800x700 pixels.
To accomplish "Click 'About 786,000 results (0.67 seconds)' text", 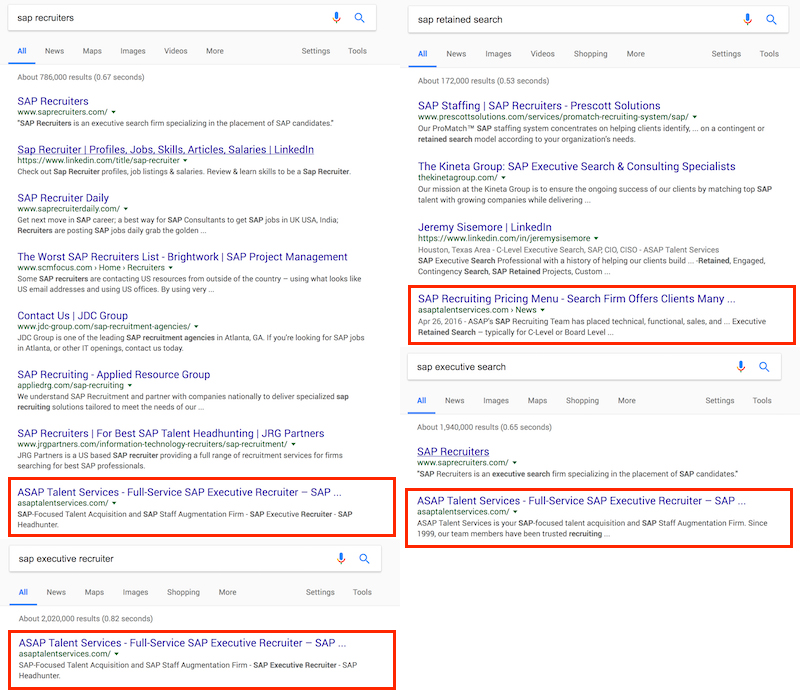I will pos(81,77).
